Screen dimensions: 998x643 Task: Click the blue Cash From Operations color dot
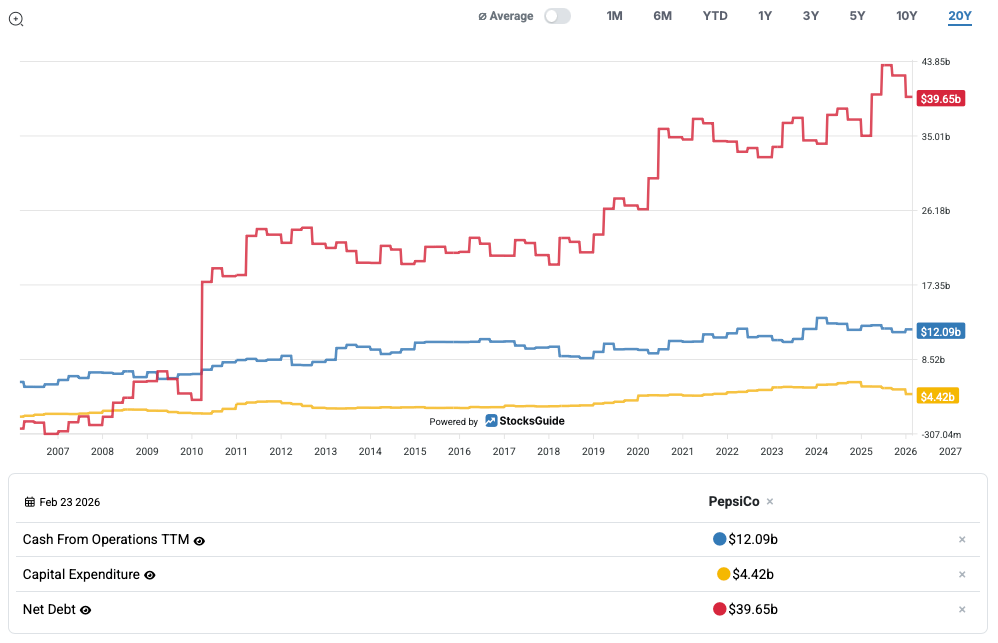click(719, 539)
